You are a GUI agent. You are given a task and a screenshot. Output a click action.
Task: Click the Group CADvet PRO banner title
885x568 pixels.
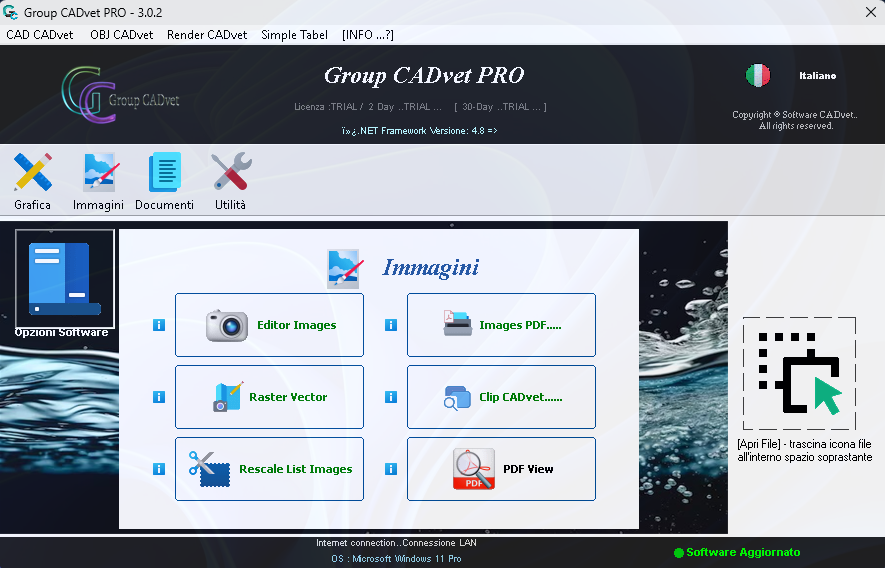[x=424, y=75]
